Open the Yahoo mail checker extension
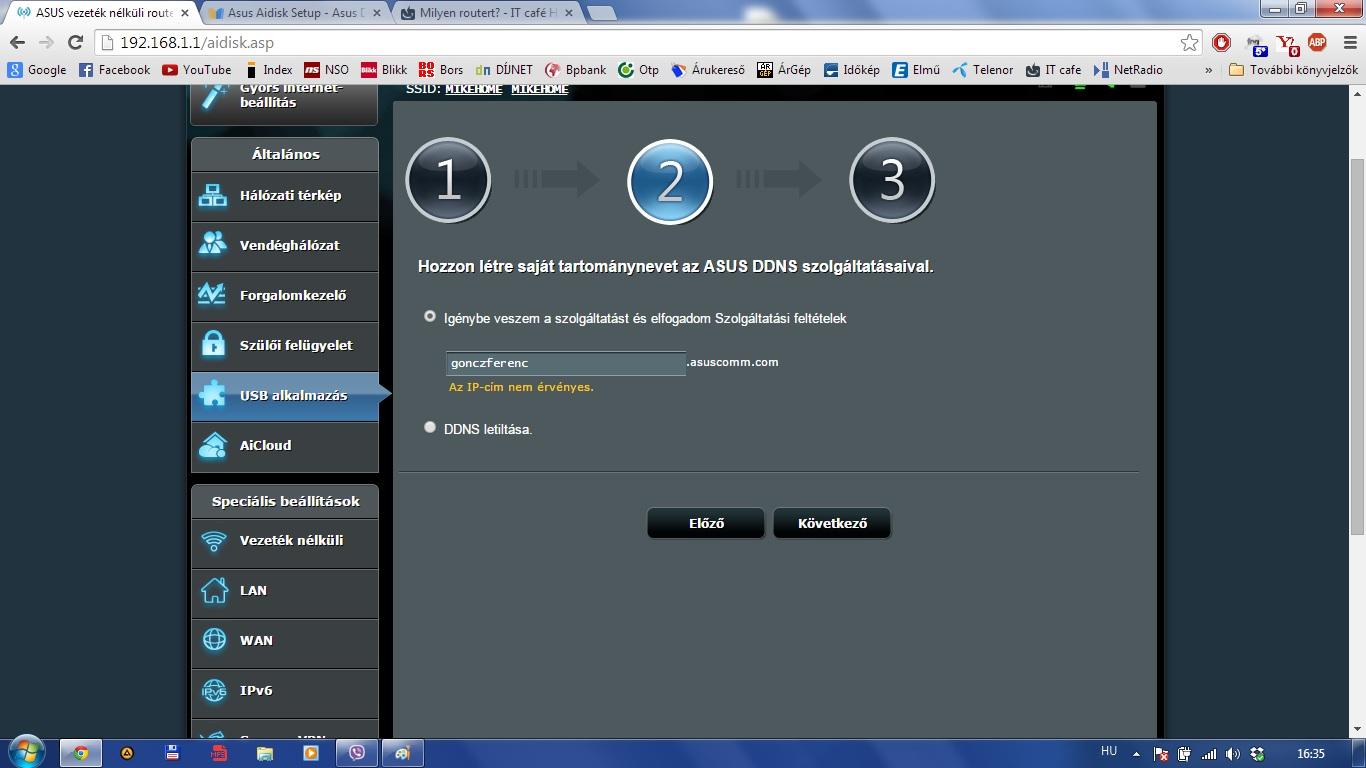Image resolution: width=1366 pixels, height=768 pixels. coord(1288,44)
